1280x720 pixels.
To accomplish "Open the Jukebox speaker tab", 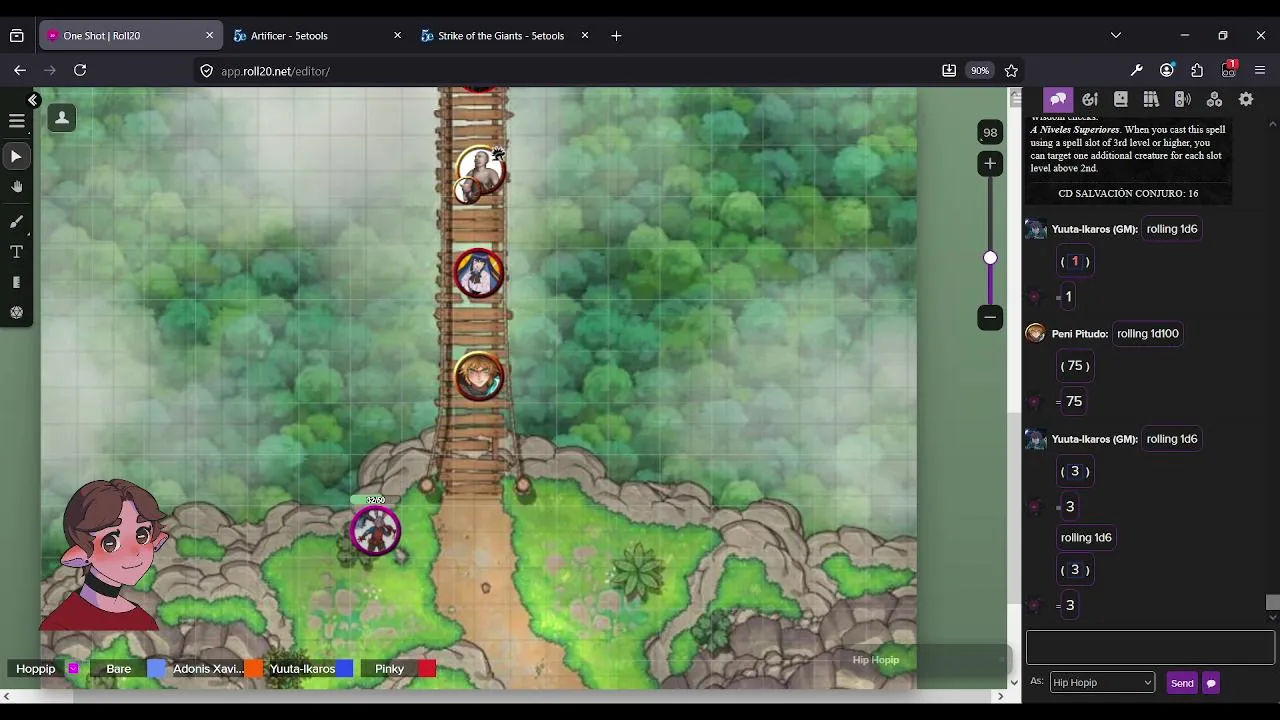I will [x=1183, y=99].
